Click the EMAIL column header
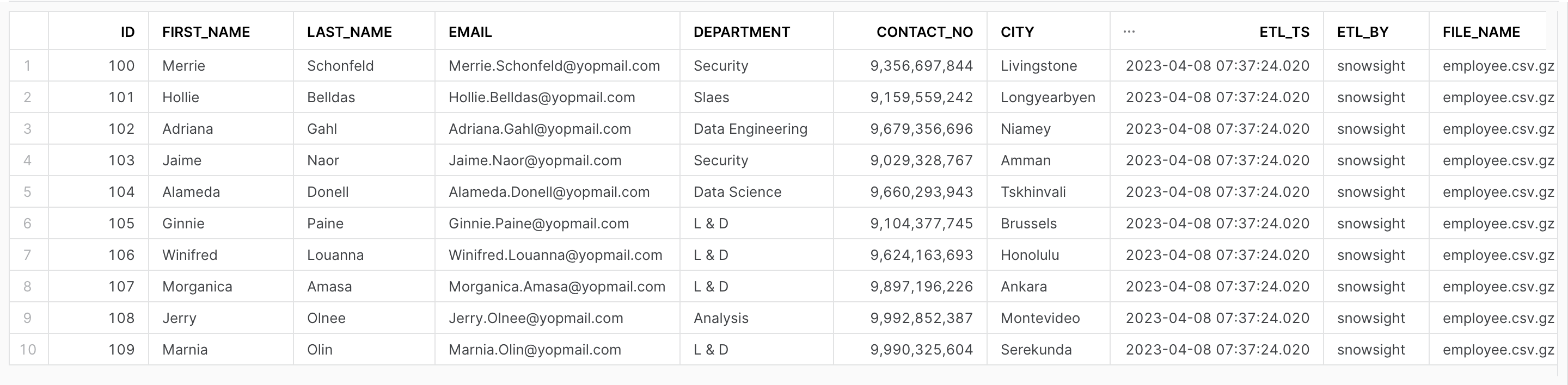Viewport: 1568px width, 385px height. tap(558, 32)
